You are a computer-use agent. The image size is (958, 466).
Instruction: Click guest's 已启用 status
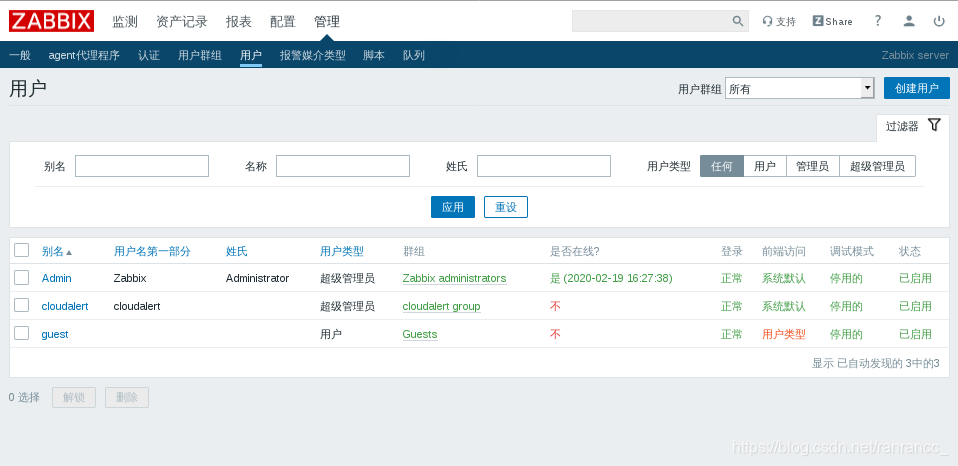pos(915,334)
